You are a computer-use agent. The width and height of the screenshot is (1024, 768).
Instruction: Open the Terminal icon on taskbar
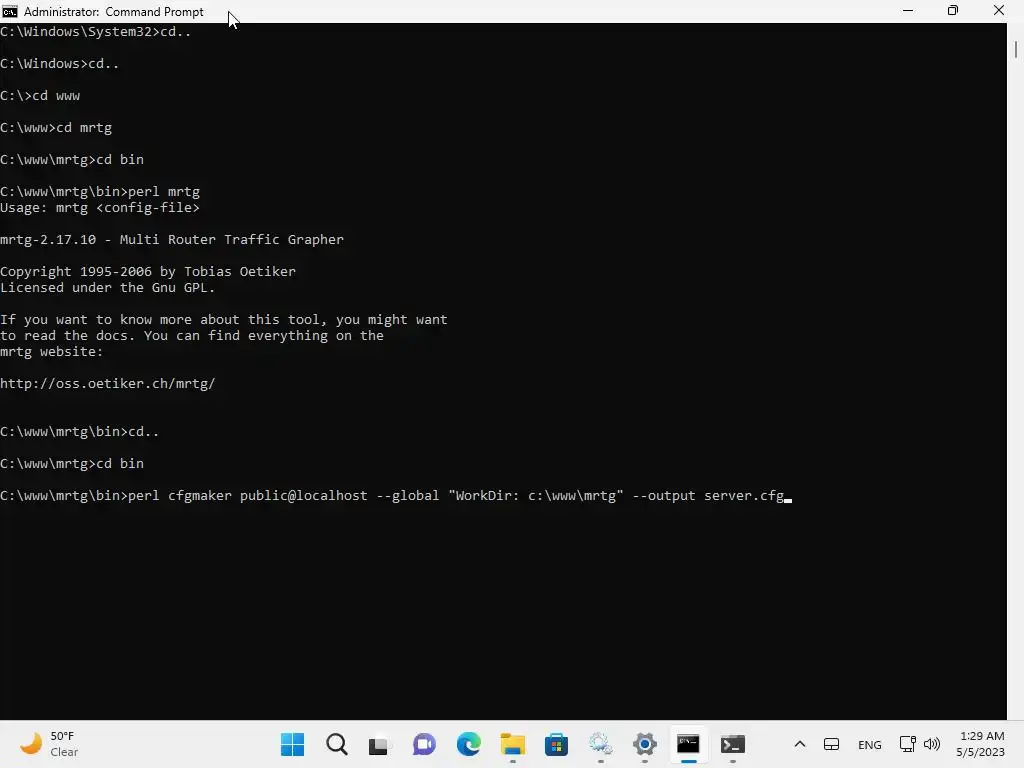[x=733, y=744]
